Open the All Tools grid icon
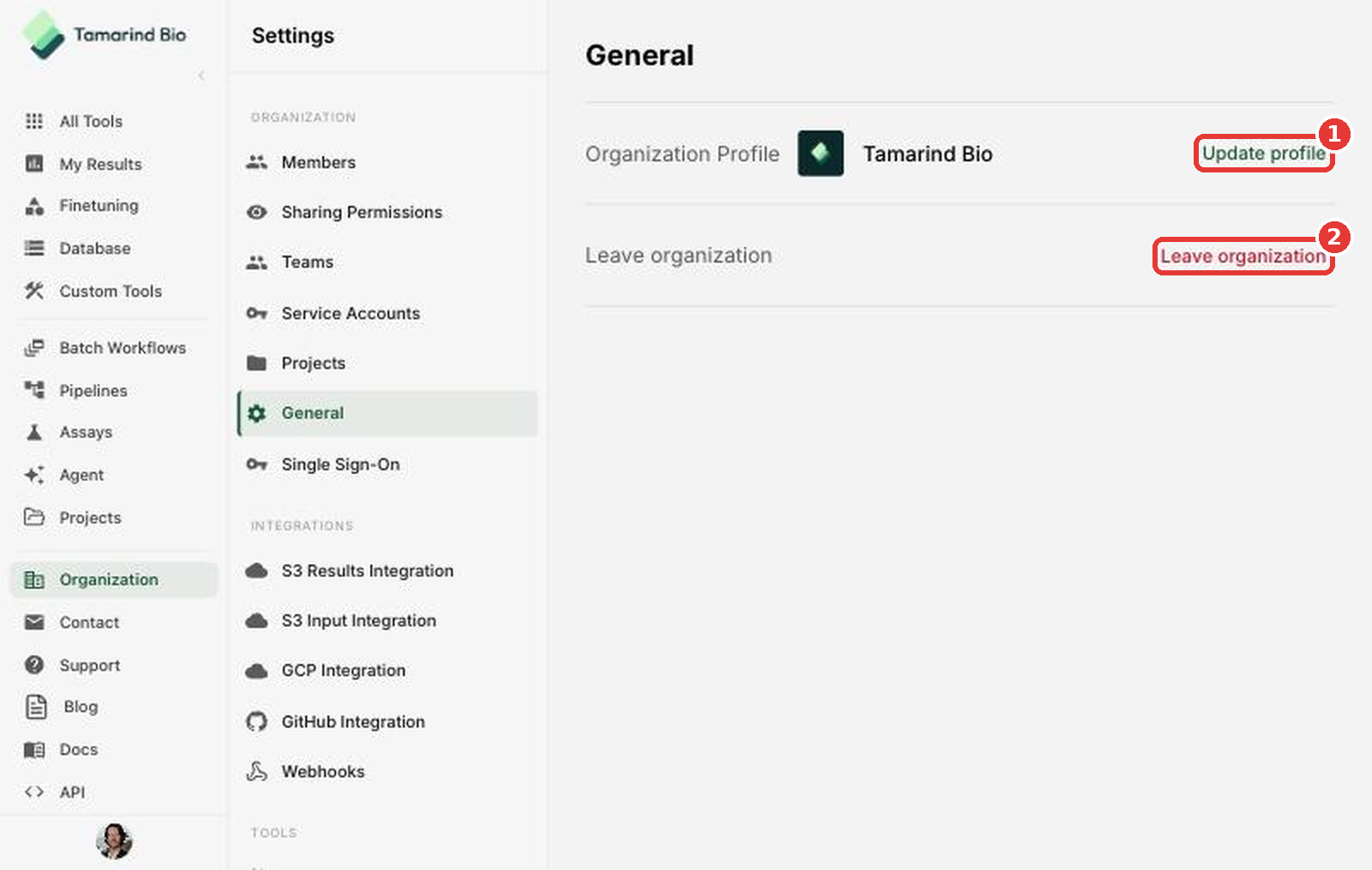Screen dimensions: 1372x870 [34, 121]
